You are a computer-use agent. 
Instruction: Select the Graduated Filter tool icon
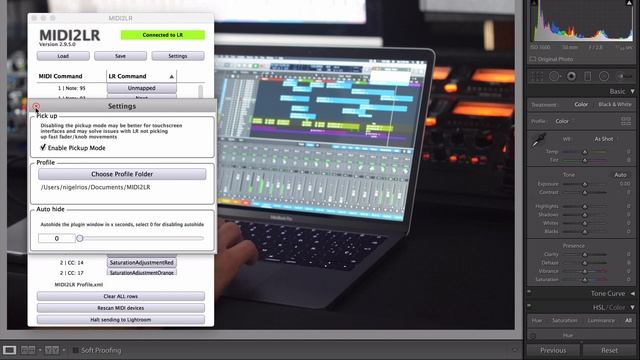point(587,76)
